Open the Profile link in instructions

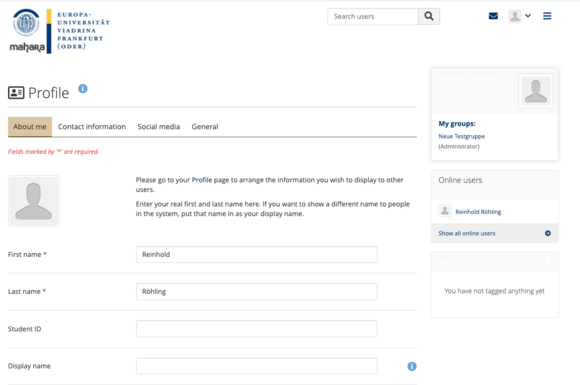click(202, 180)
